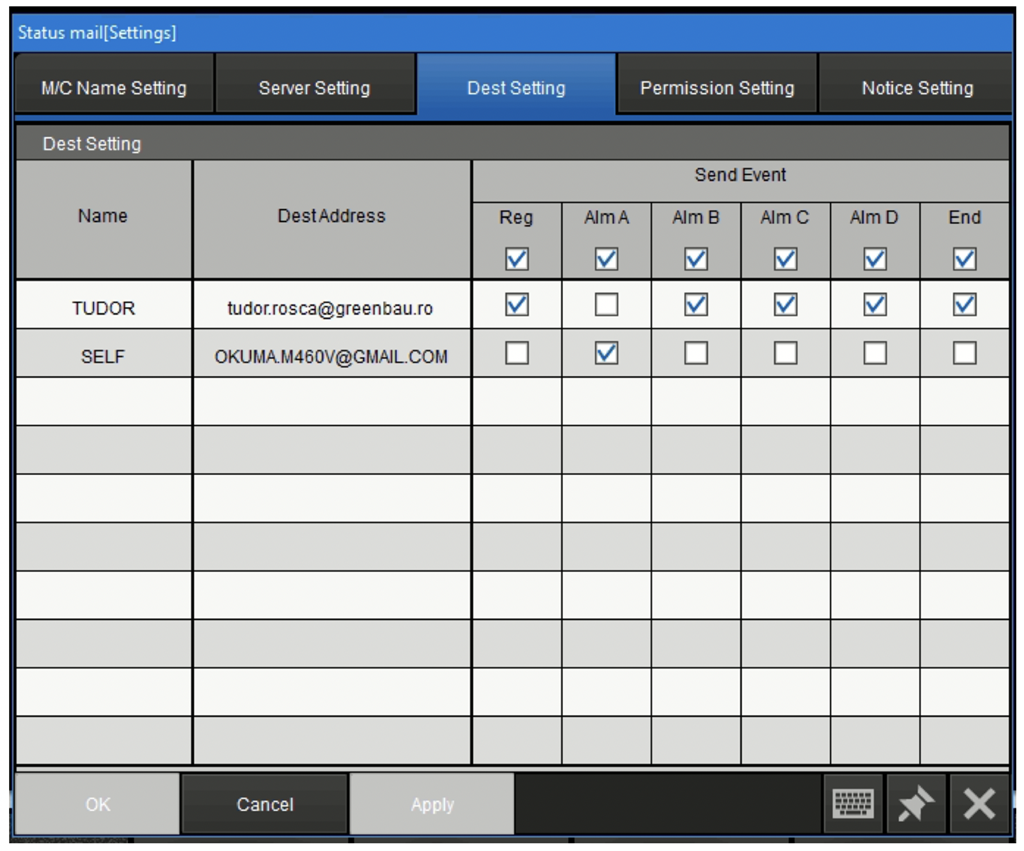Switch to M/C Name Setting tab
1024x851 pixels.
(114, 88)
